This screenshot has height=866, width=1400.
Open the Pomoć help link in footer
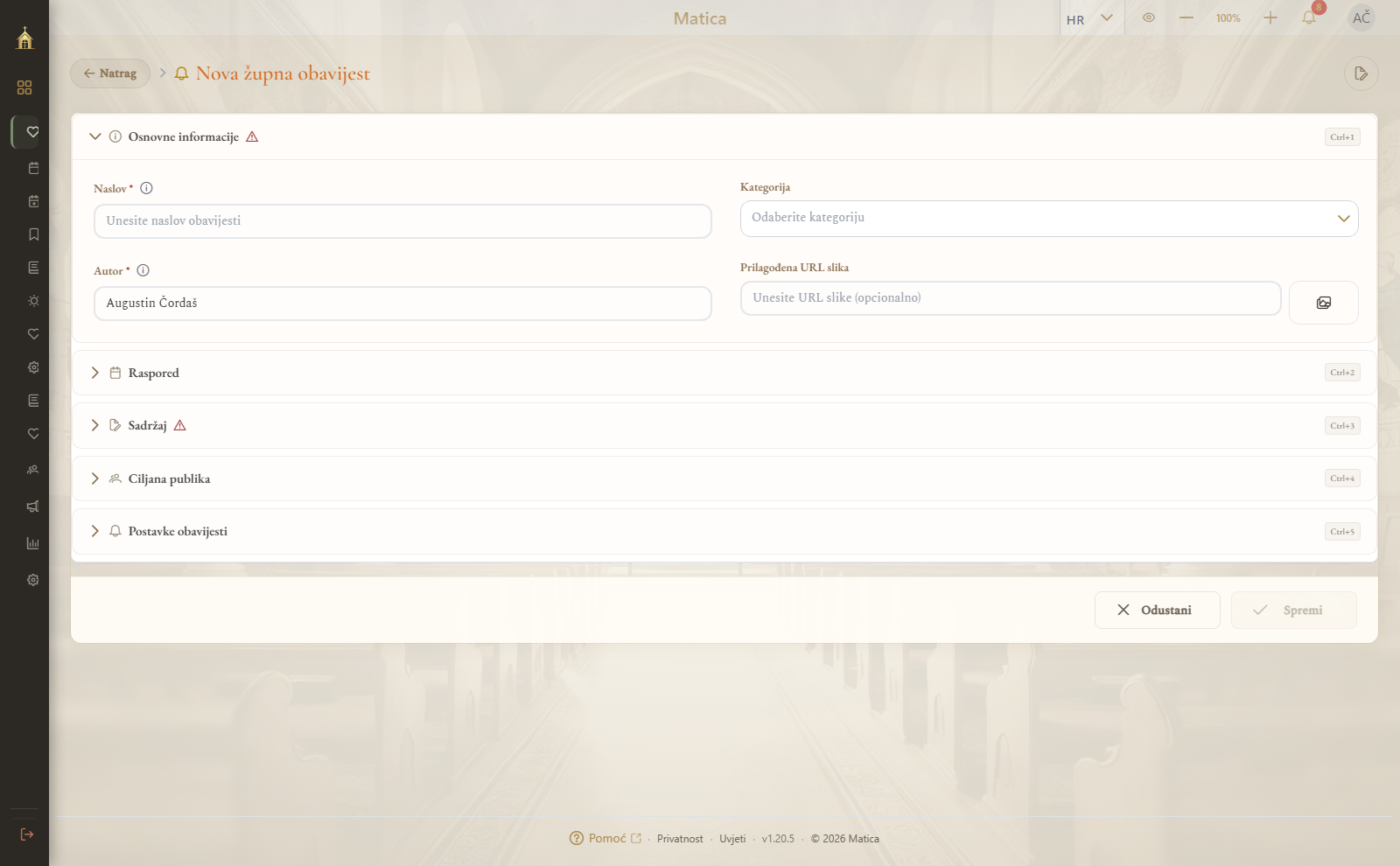pos(605,838)
